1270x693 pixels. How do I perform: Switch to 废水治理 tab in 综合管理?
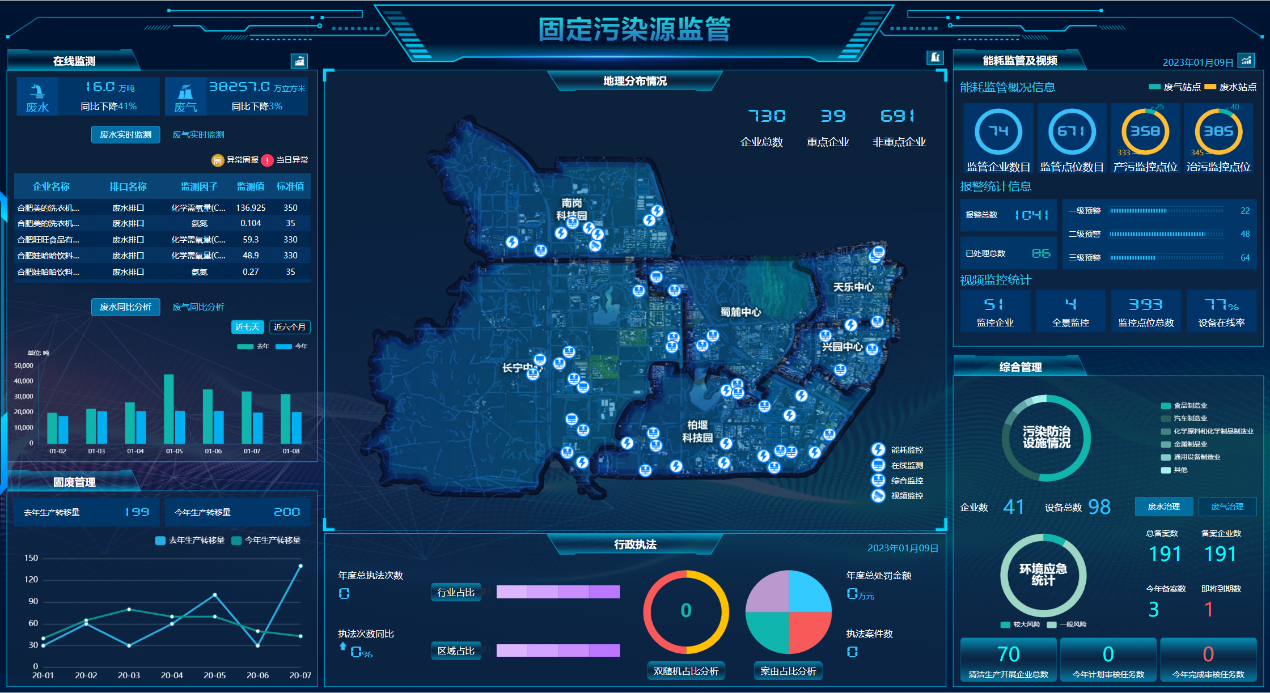coord(1163,507)
